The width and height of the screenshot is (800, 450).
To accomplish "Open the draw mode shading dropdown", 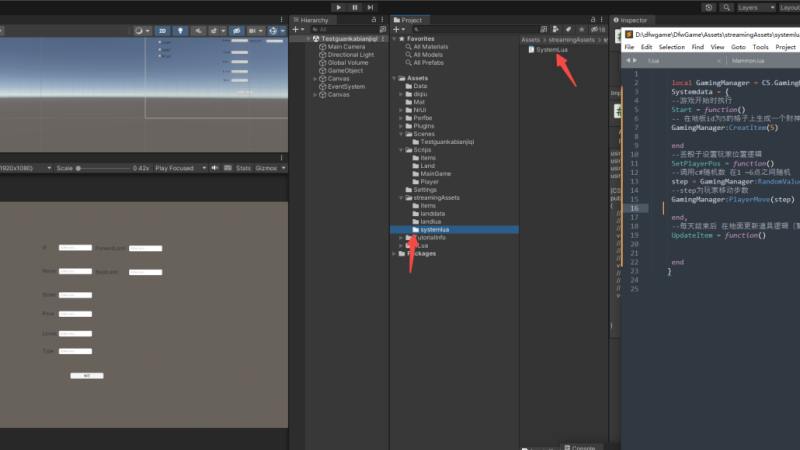I will (x=142, y=31).
